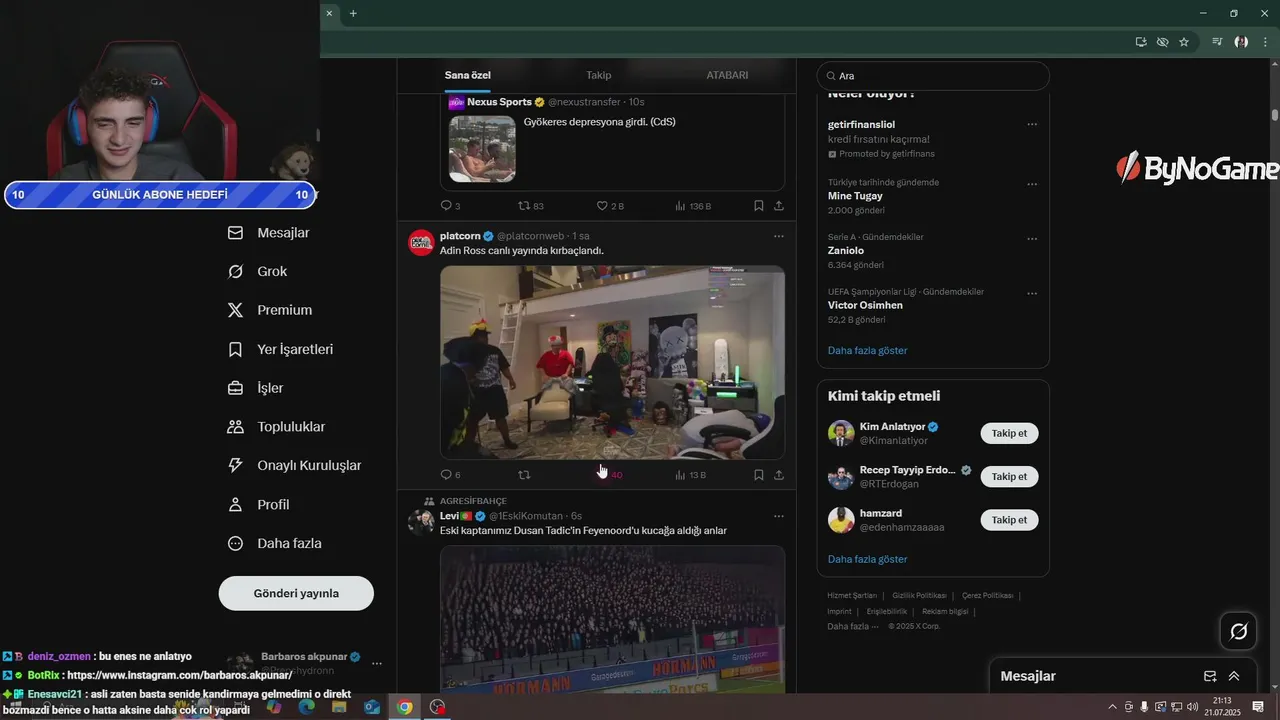
Task: Switch to Sana özel tab
Action: pos(468,75)
